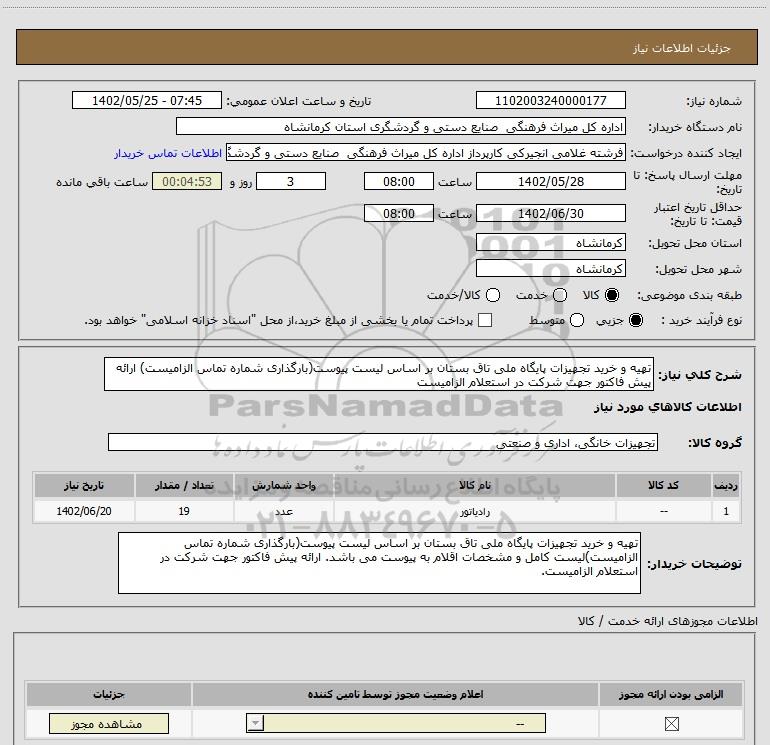
Task: Click the remaining days field showing 3
Action: tap(291, 181)
